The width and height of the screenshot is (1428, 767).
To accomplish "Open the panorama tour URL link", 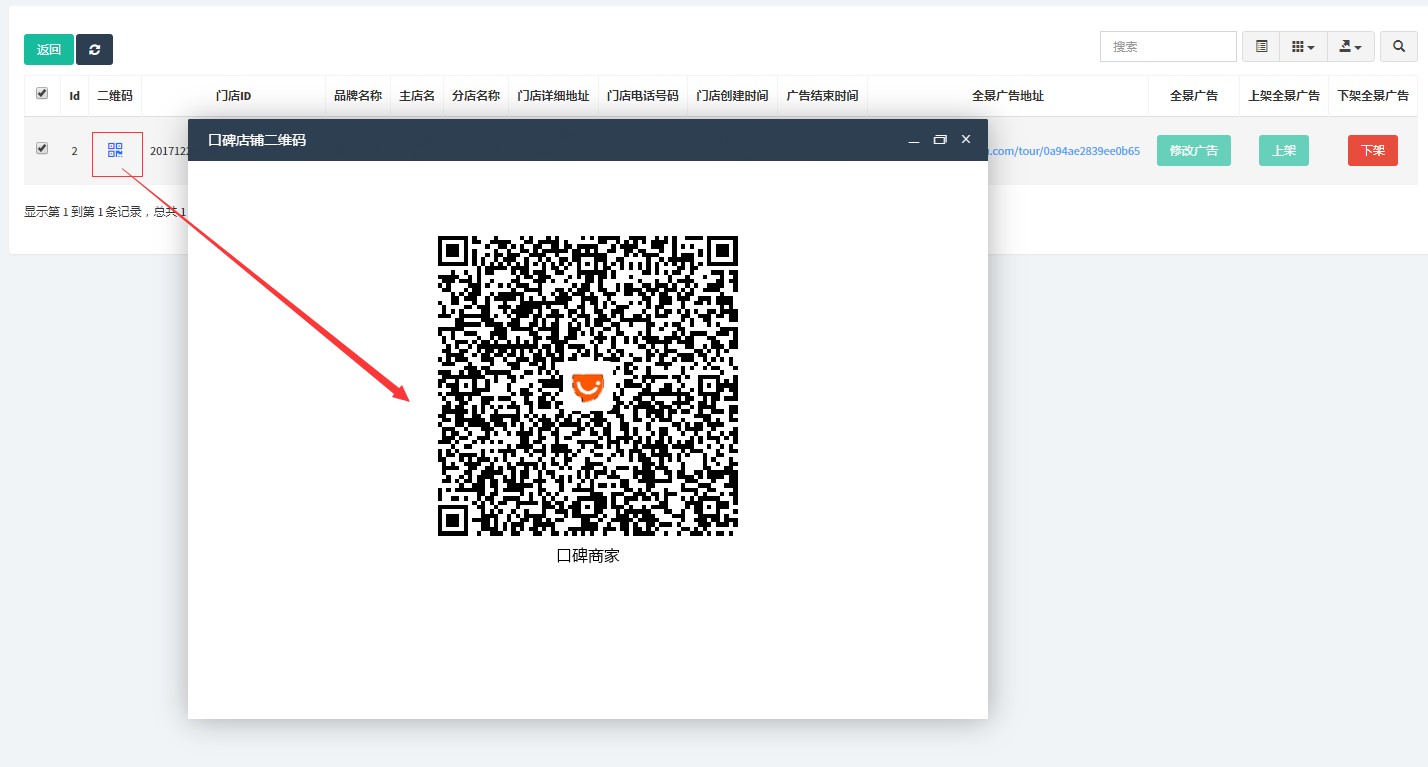I will 1064,151.
